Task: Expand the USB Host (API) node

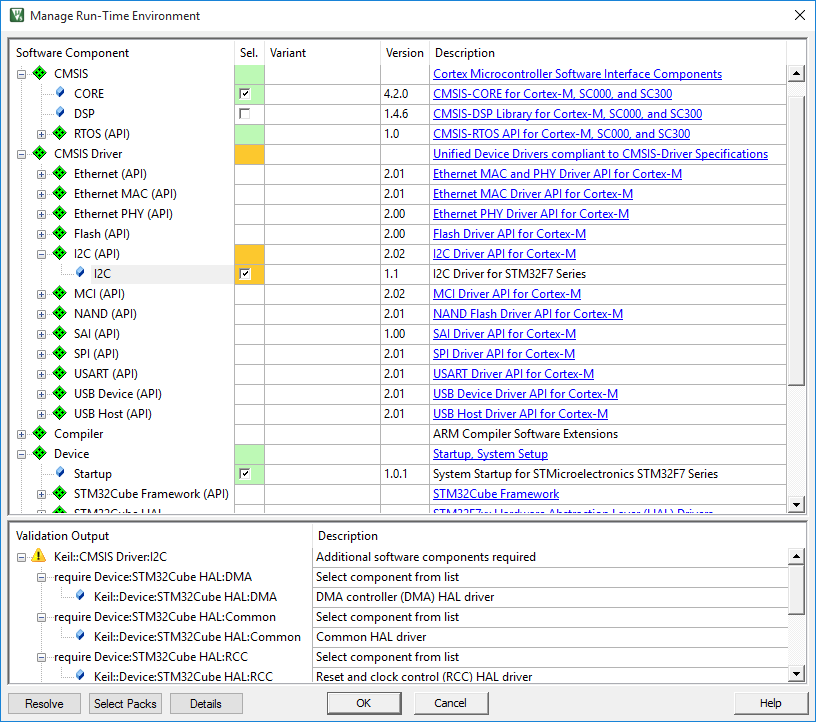Action: (41, 414)
